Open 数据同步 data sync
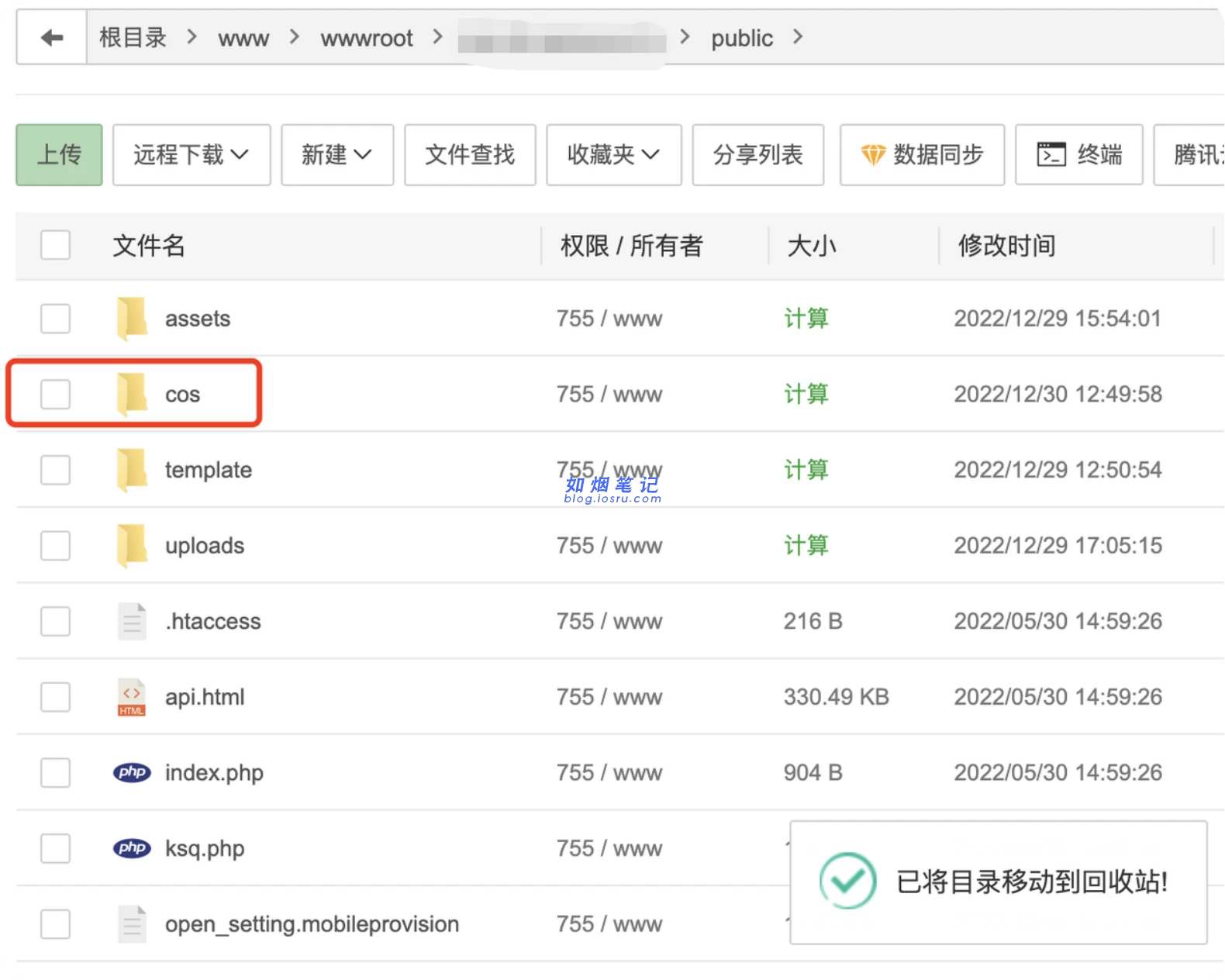 click(x=923, y=155)
